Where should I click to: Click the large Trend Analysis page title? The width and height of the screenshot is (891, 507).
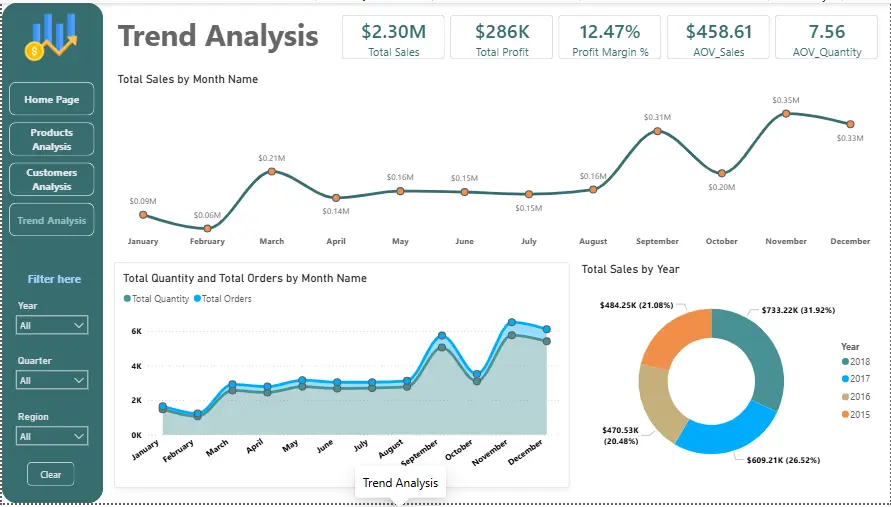coord(218,36)
